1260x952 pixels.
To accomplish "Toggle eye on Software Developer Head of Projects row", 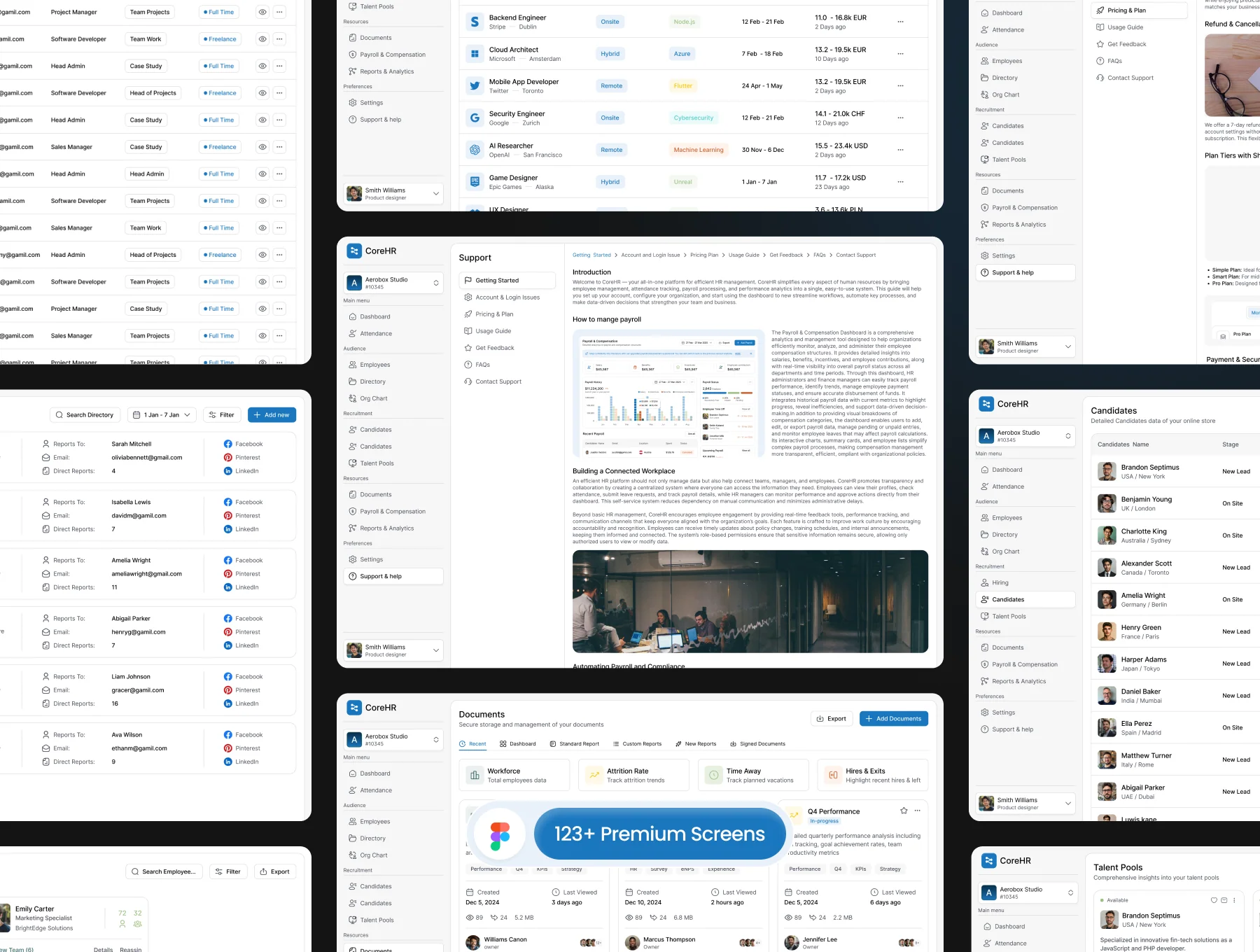I will coord(262,93).
